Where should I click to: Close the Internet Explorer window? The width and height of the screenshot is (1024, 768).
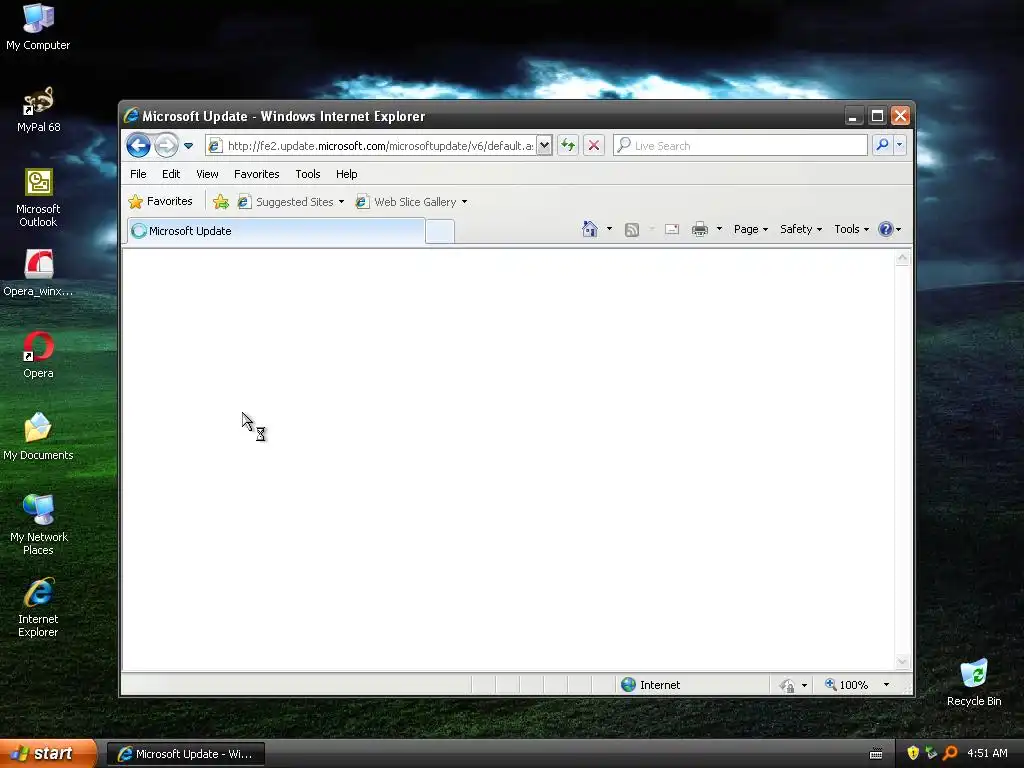901,116
